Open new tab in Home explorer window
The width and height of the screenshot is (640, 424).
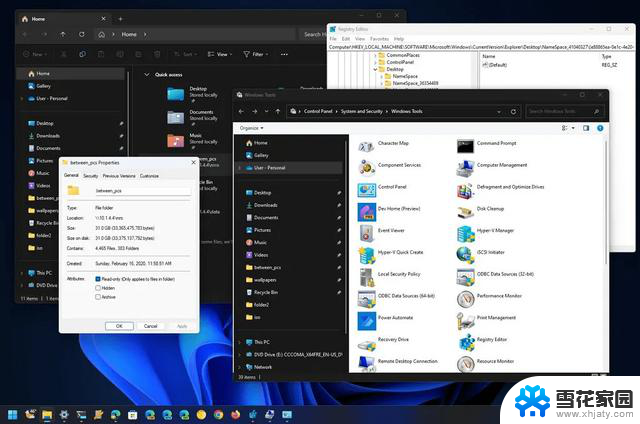click(120, 19)
